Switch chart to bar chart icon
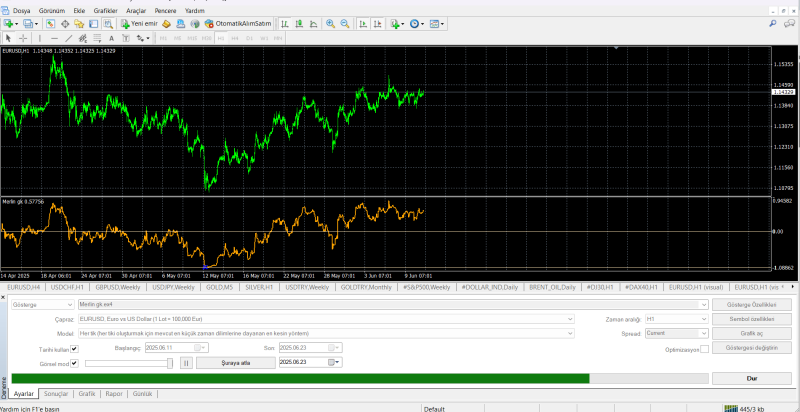 (285, 23)
